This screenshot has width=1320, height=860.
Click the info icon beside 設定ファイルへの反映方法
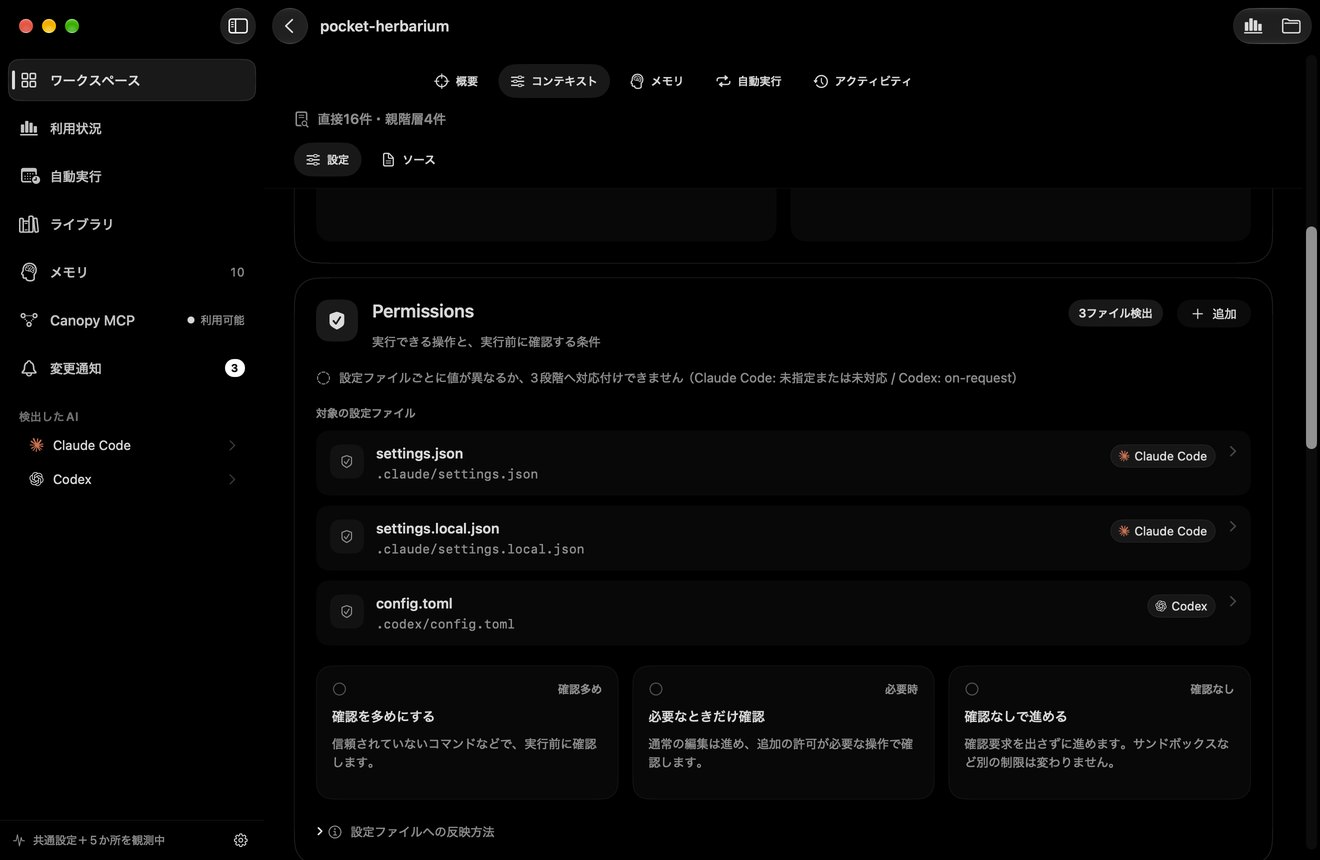click(x=335, y=832)
